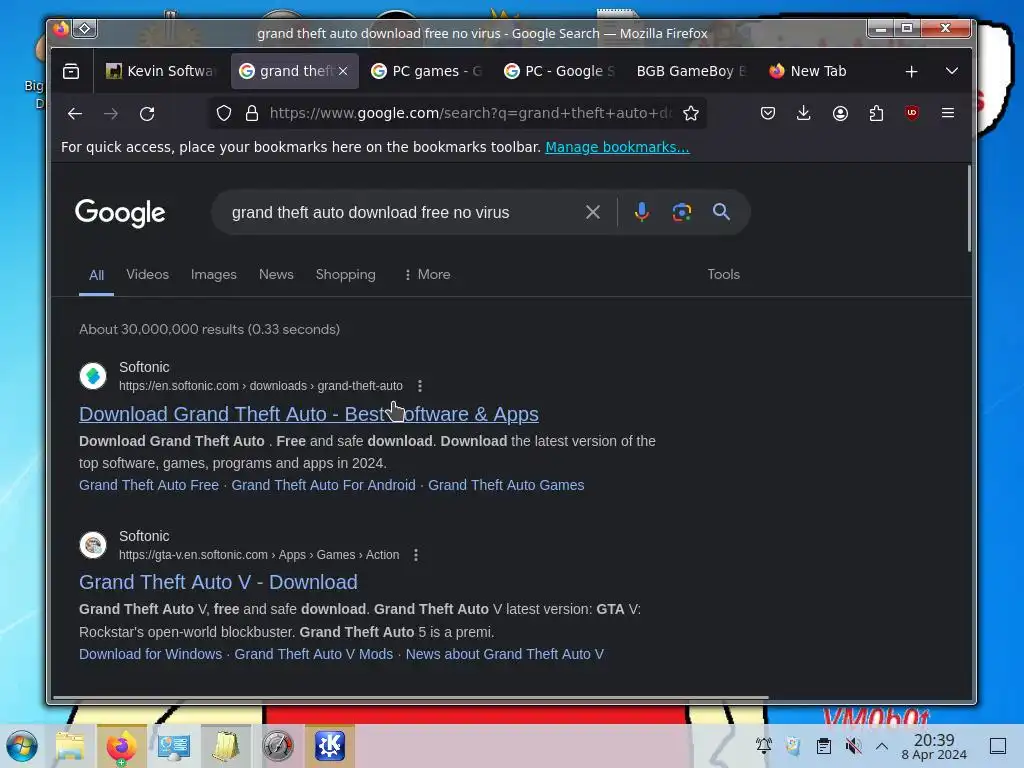List all tabs dropdown arrow
1024x768 pixels.
(x=952, y=71)
